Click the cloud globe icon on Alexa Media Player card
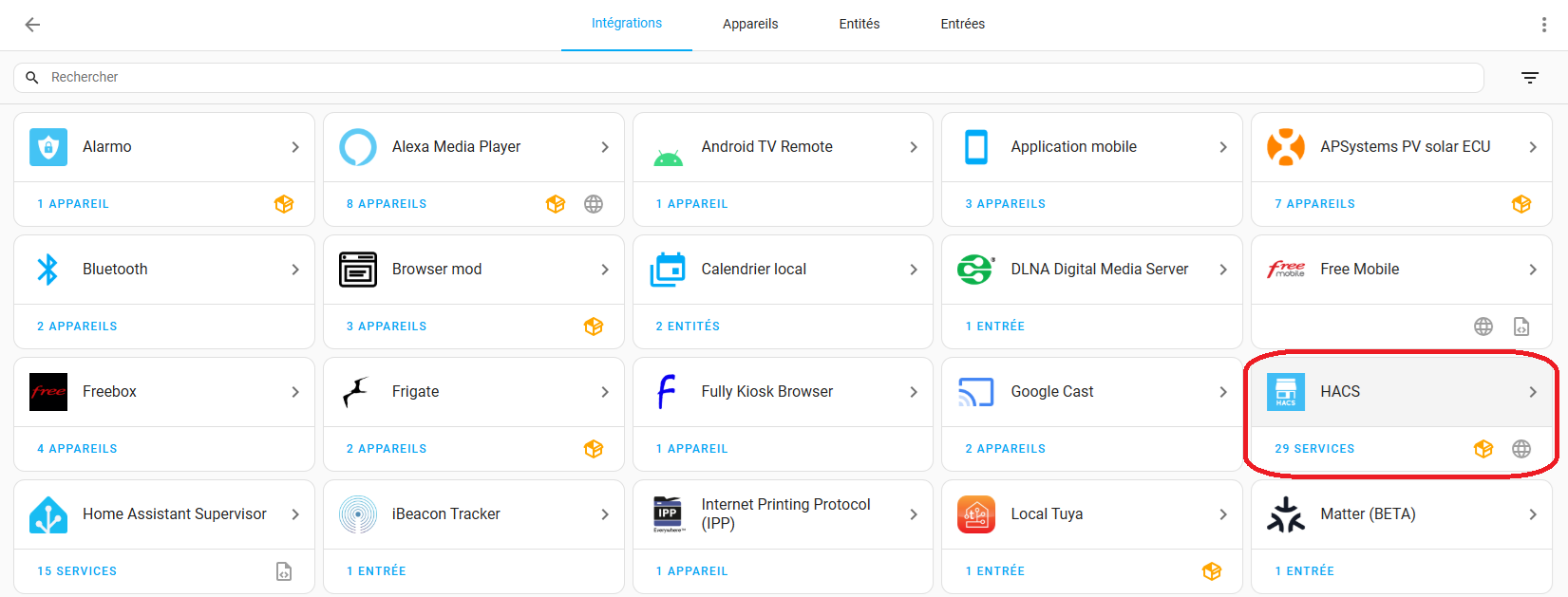 [x=594, y=204]
